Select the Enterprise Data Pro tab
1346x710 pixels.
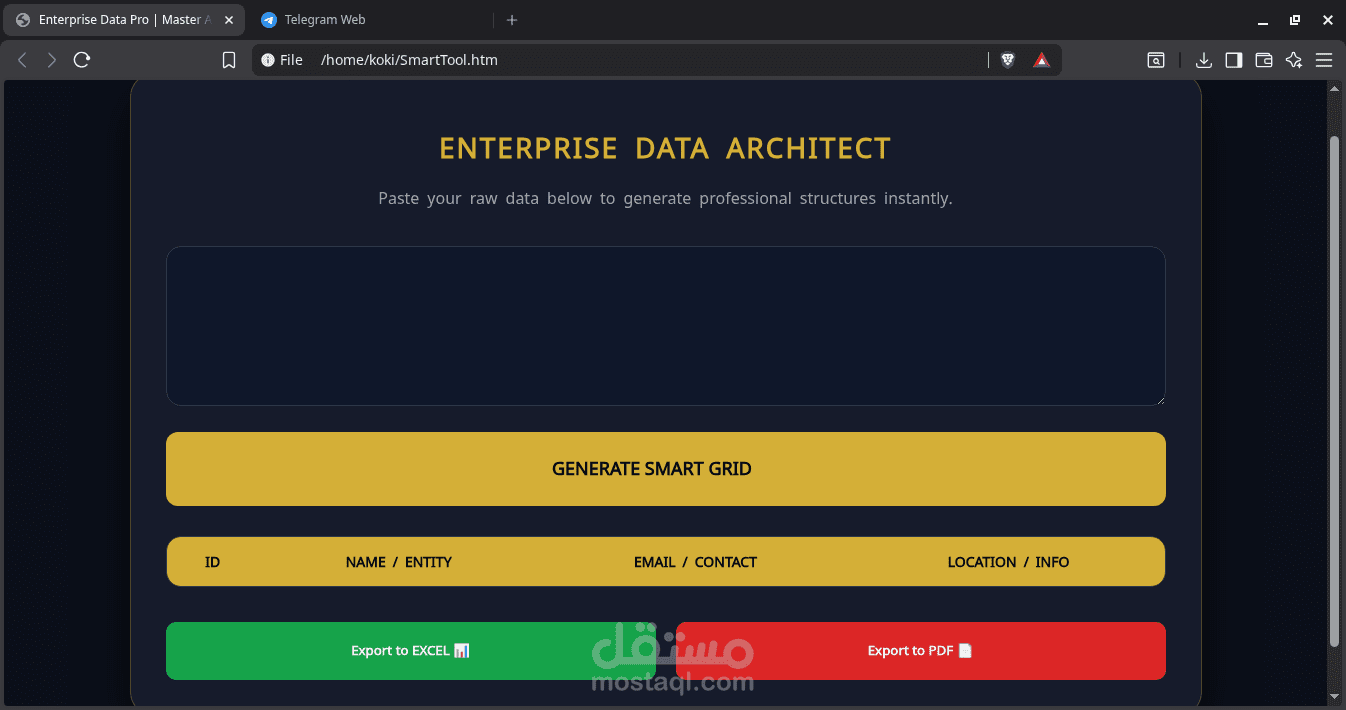[x=120, y=20]
